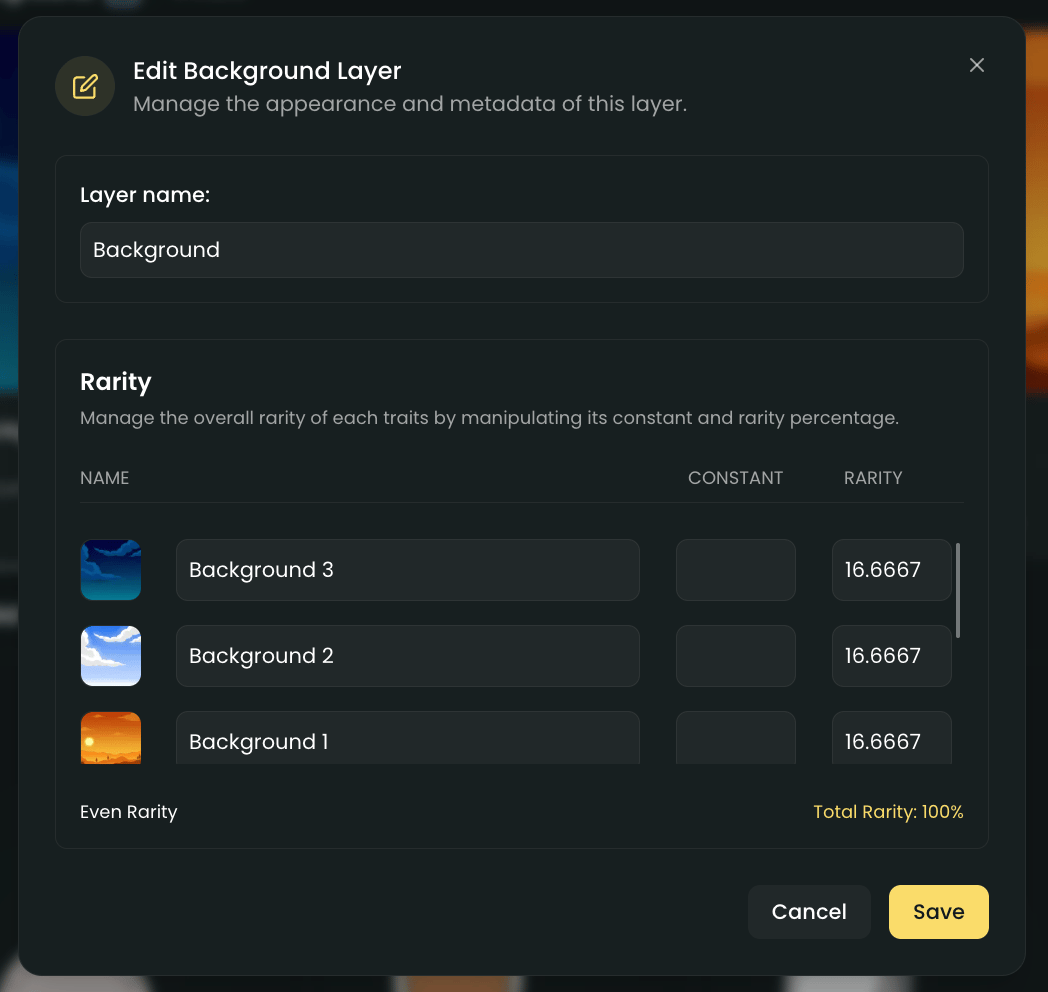Click the Background 2 thumbnail

coord(111,656)
